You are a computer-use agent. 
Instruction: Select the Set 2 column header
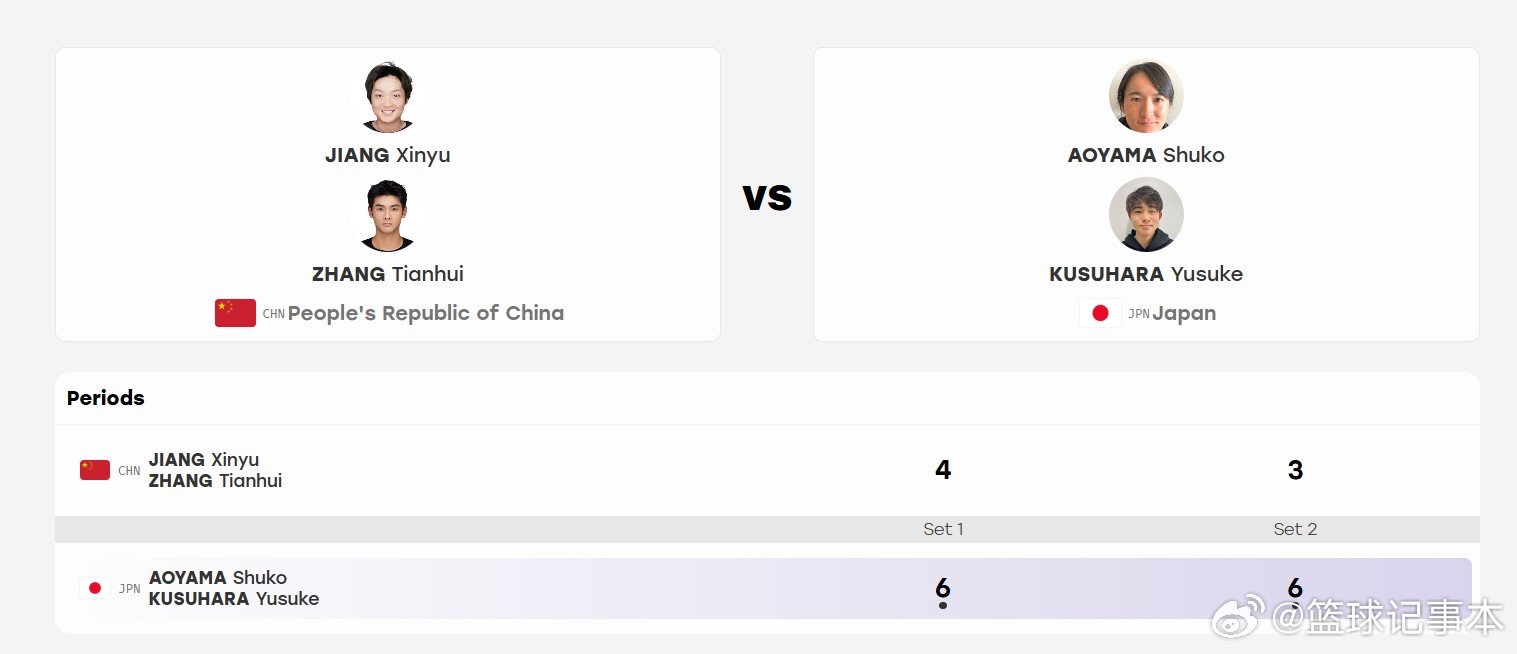pyautogui.click(x=1295, y=529)
